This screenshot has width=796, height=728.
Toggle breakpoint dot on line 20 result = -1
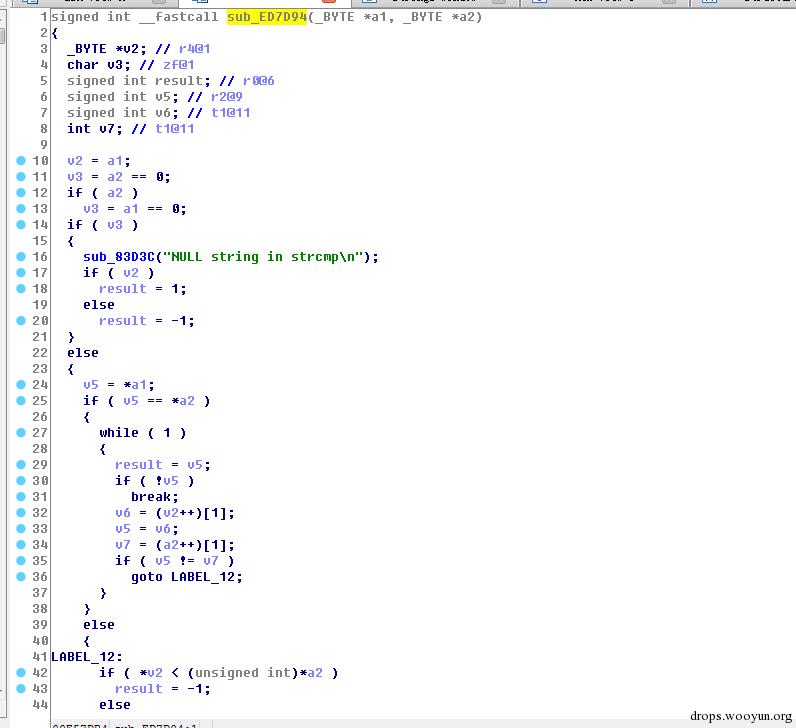(21, 320)
